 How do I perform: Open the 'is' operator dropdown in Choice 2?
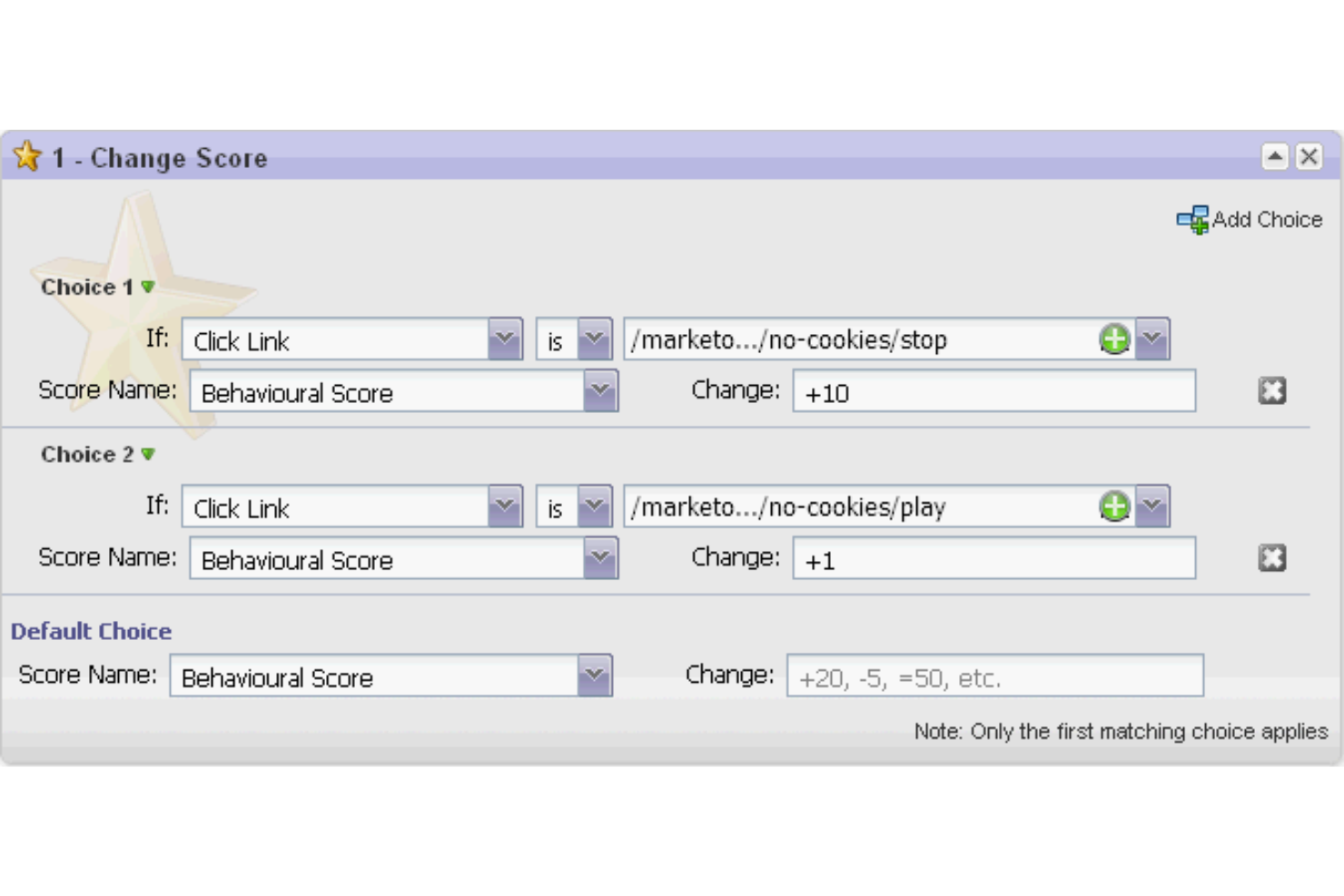click(597, 506)
